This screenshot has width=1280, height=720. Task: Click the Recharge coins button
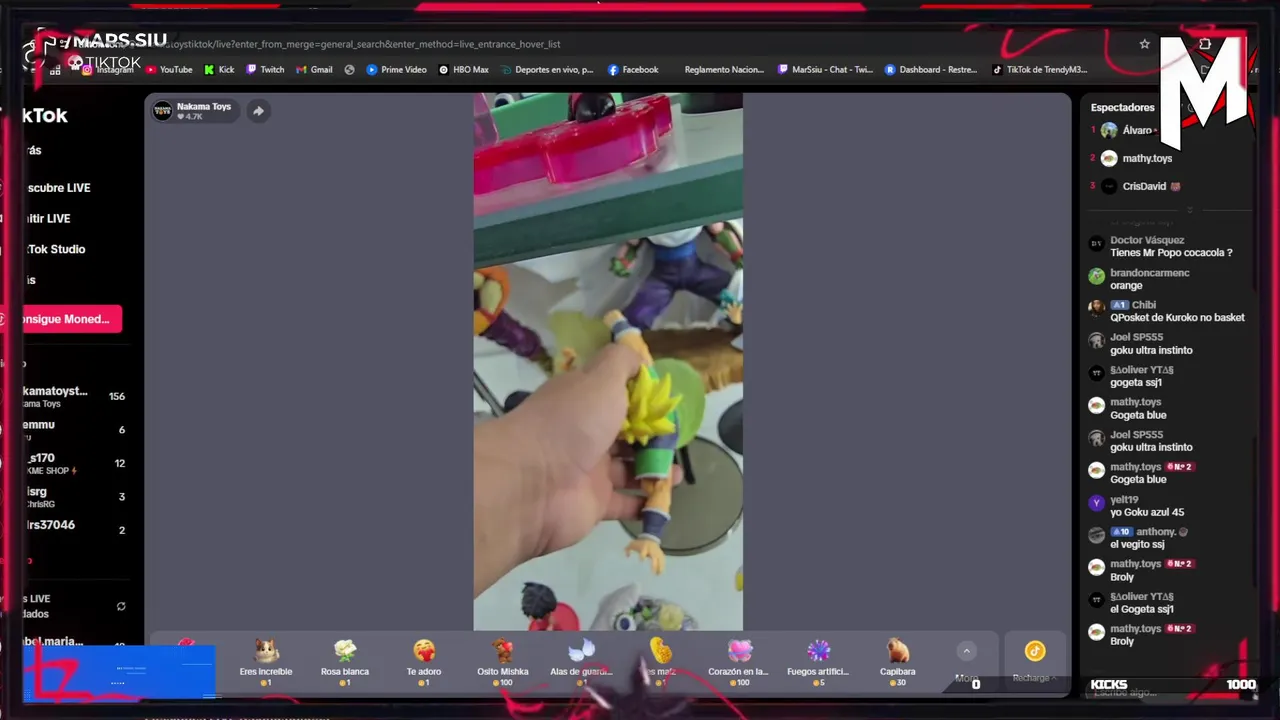pyautogui.click(x=1034, y=660)
